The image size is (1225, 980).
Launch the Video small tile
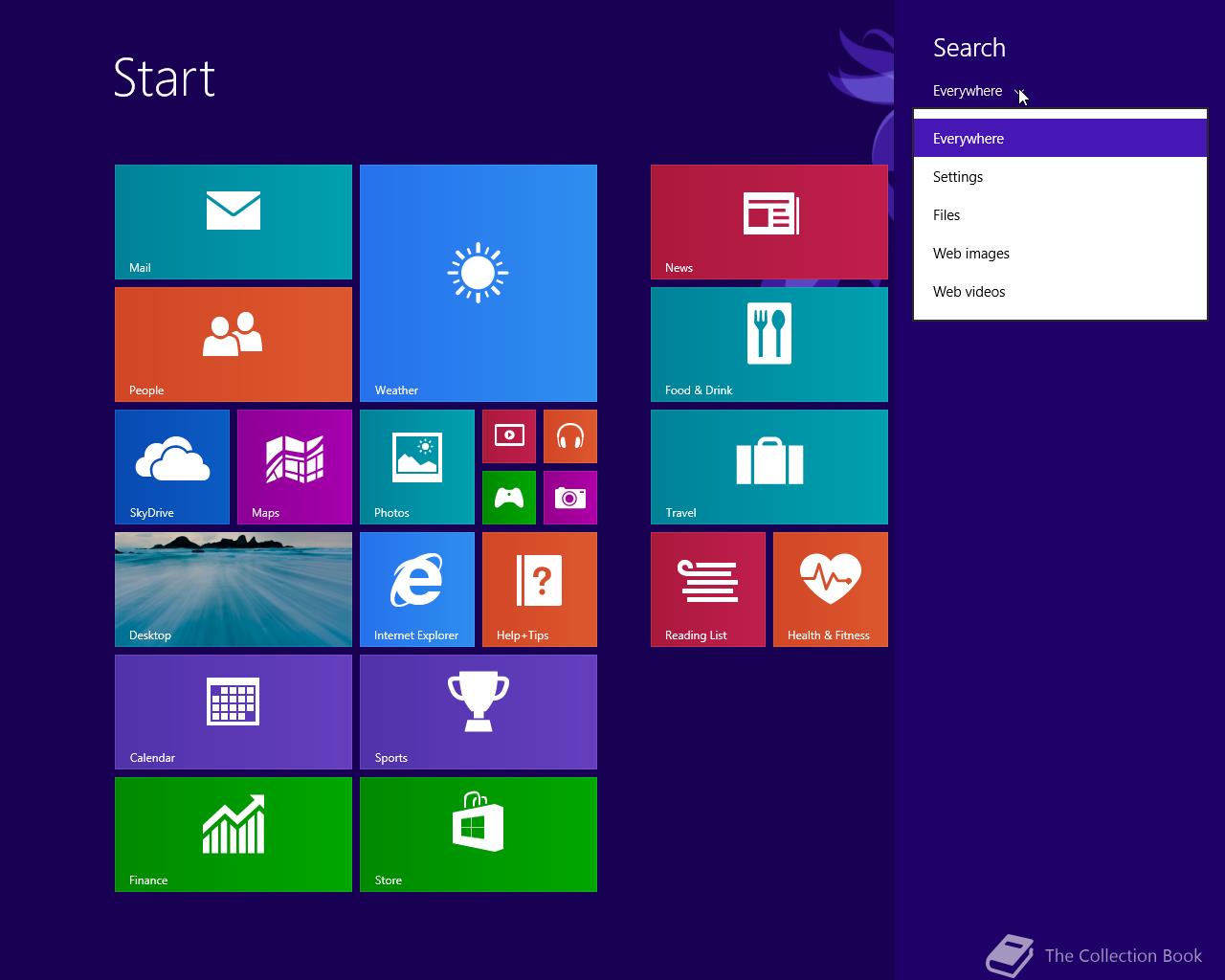tap(509, 436)
